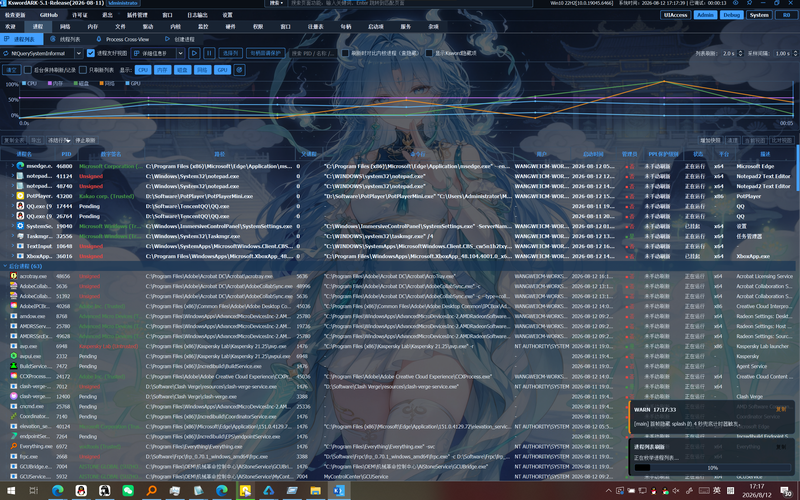
Task: Click the Everything.exe search icon
Action: point(14,446)
